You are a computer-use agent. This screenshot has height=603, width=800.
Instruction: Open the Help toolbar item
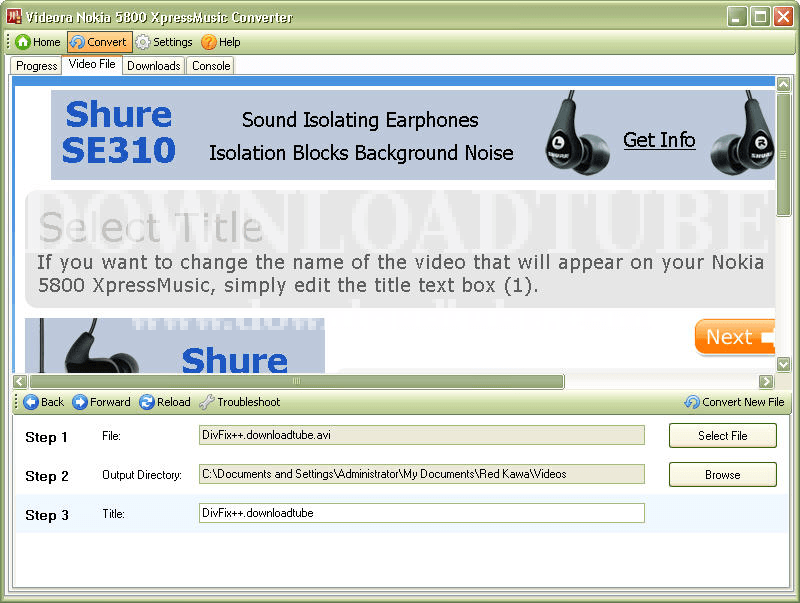click(220, 42)
